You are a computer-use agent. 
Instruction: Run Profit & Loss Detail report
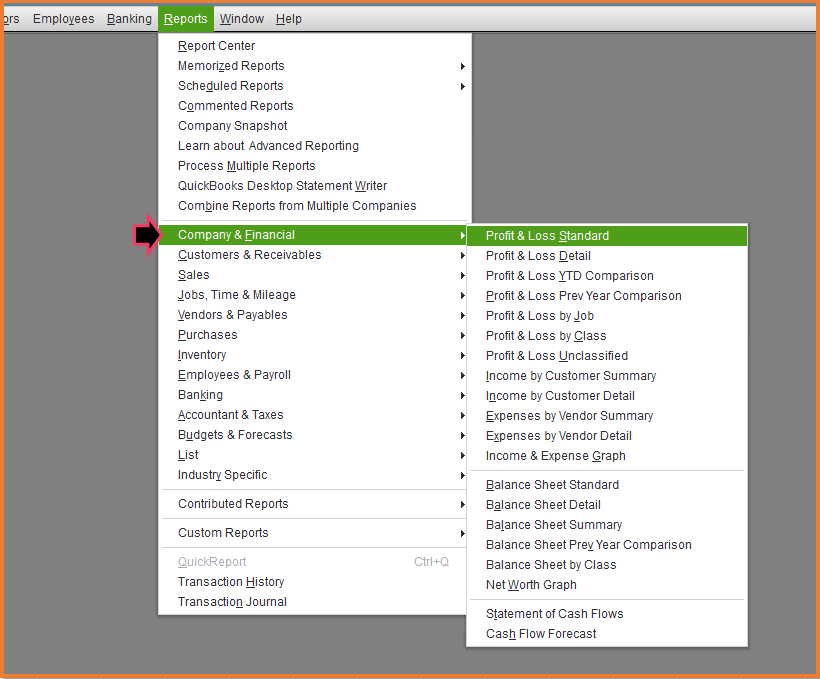[607, 256]
